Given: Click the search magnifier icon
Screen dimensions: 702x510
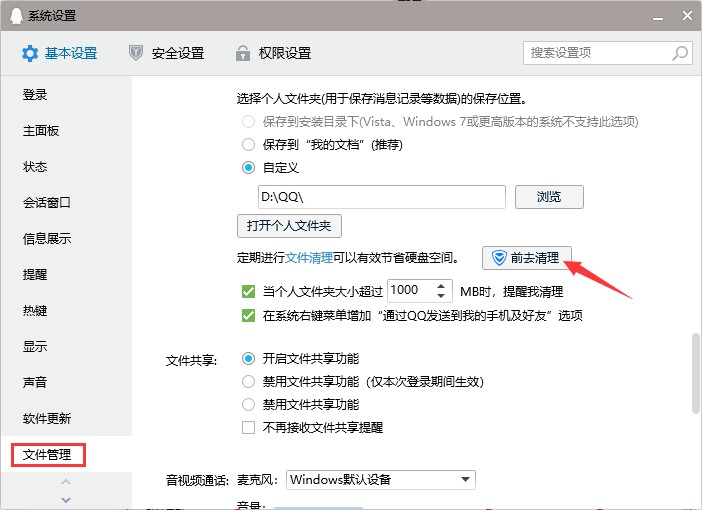Looking at the screenshot, I should (x=679, y=52).
